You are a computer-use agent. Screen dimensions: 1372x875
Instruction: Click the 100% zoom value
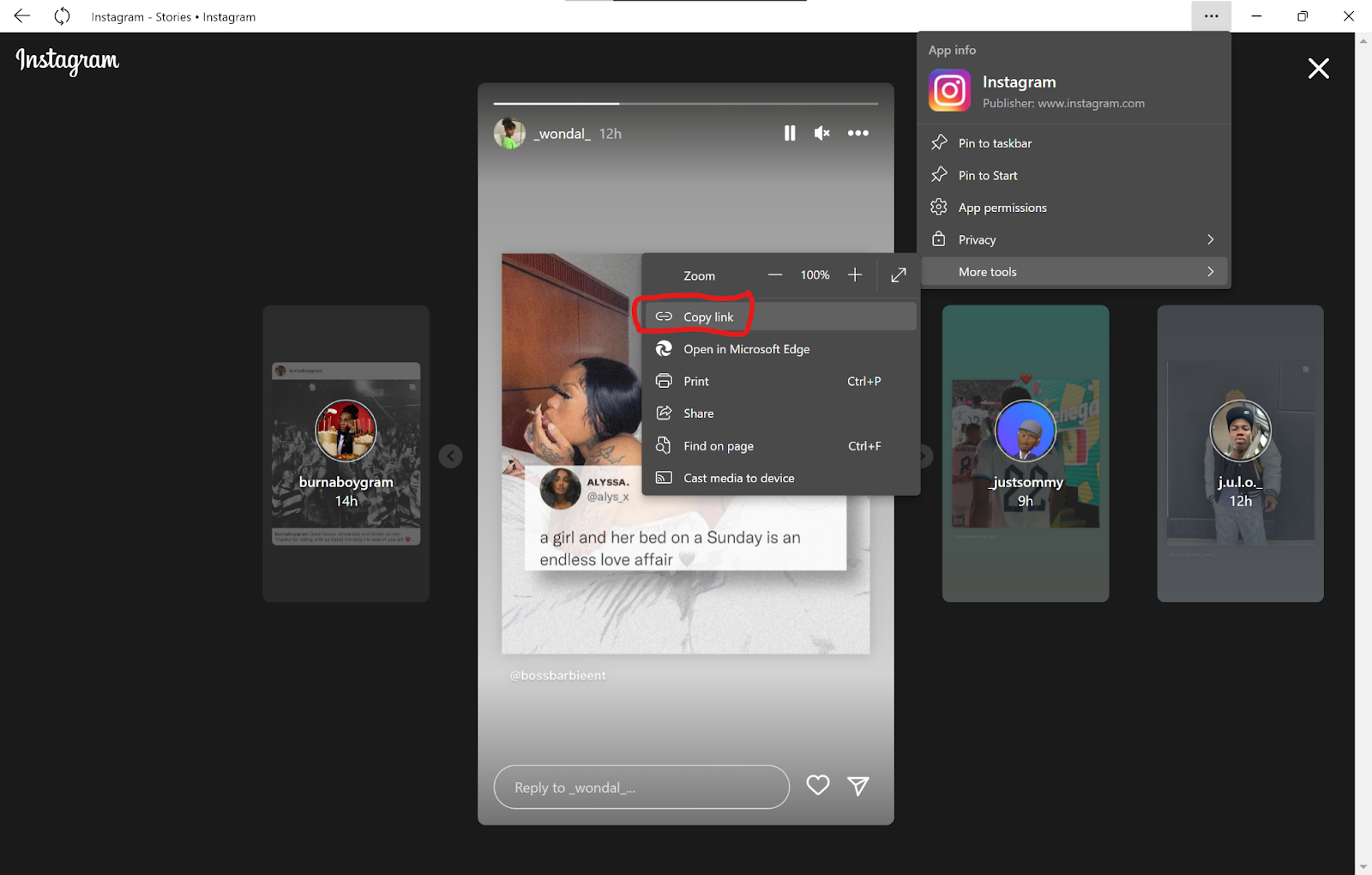pyautogui.click(x=815, y=275)
